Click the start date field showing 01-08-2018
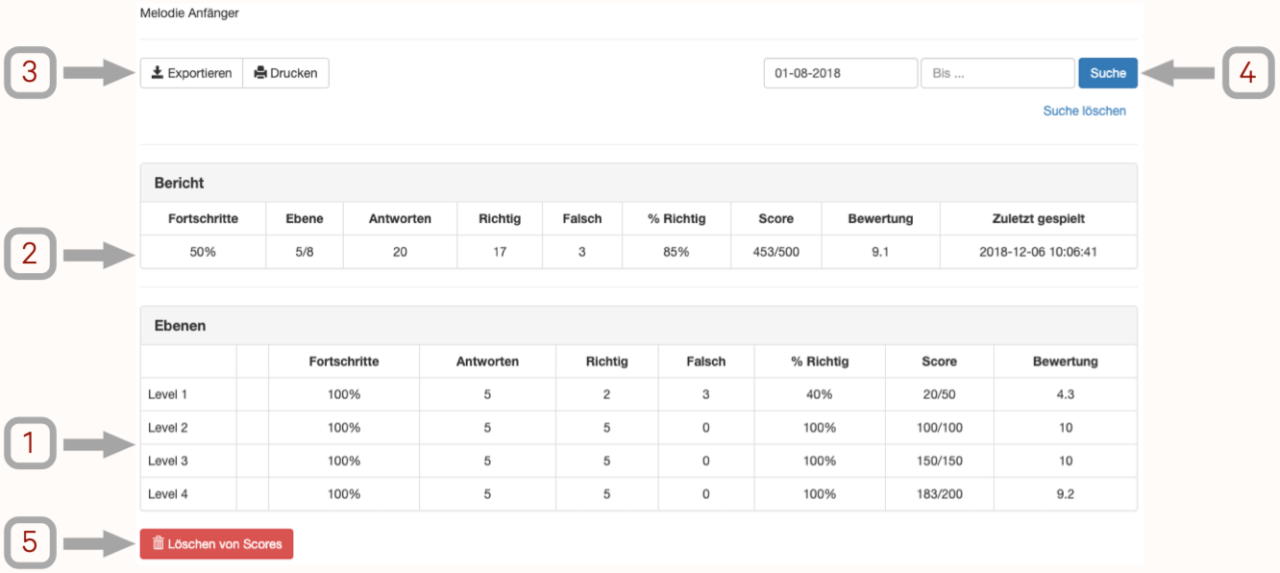This screenshot has height=573, width=1280. point(841,73)
